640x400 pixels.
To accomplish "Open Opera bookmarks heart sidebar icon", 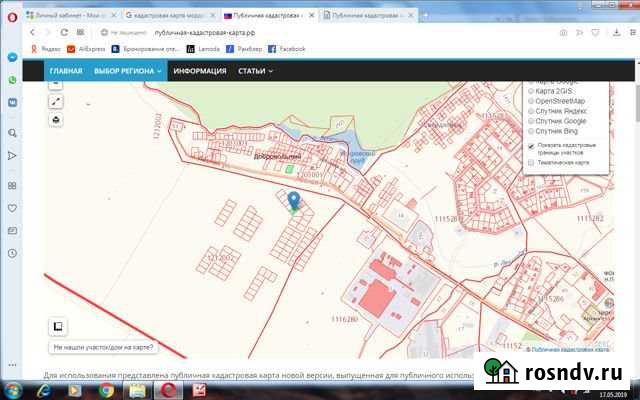I will click(12, 208).
